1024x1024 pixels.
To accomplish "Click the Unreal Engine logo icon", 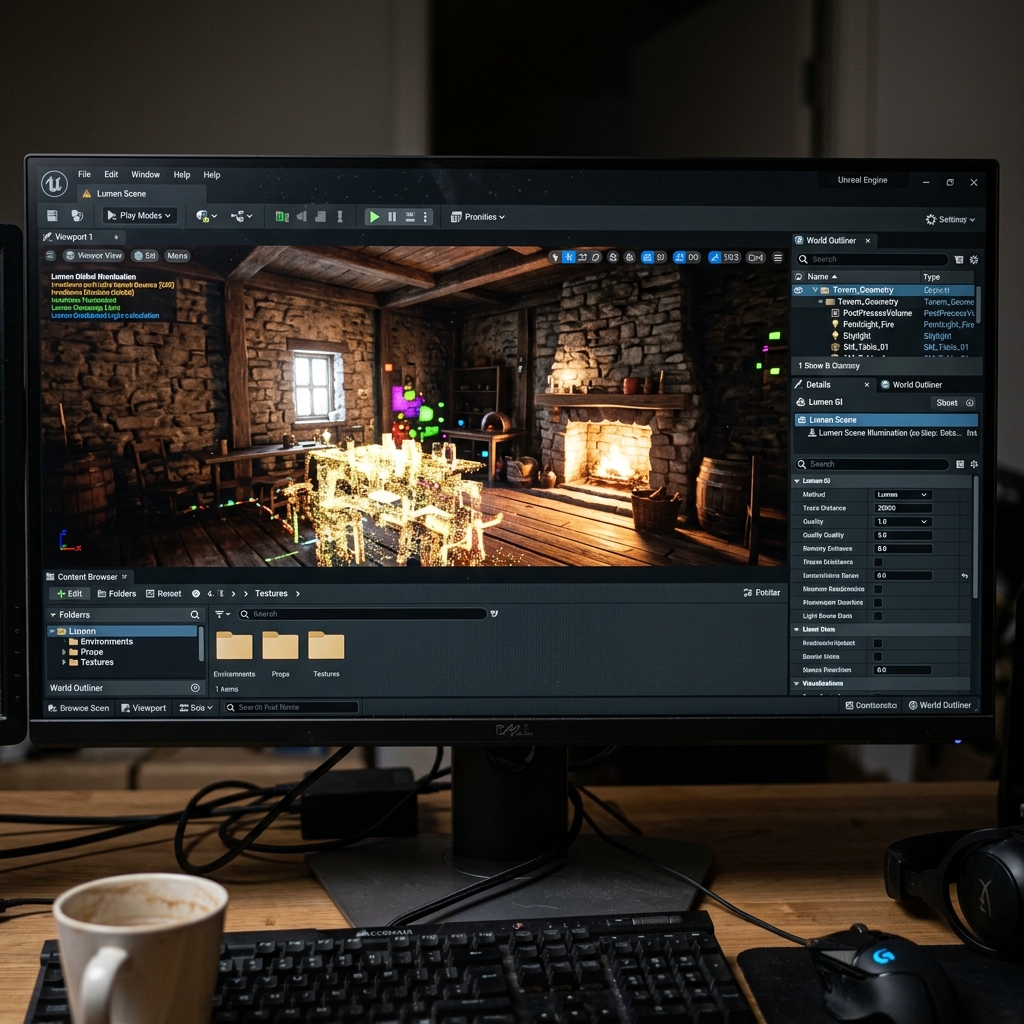I will pyautogui.click(x=54, y=184).
